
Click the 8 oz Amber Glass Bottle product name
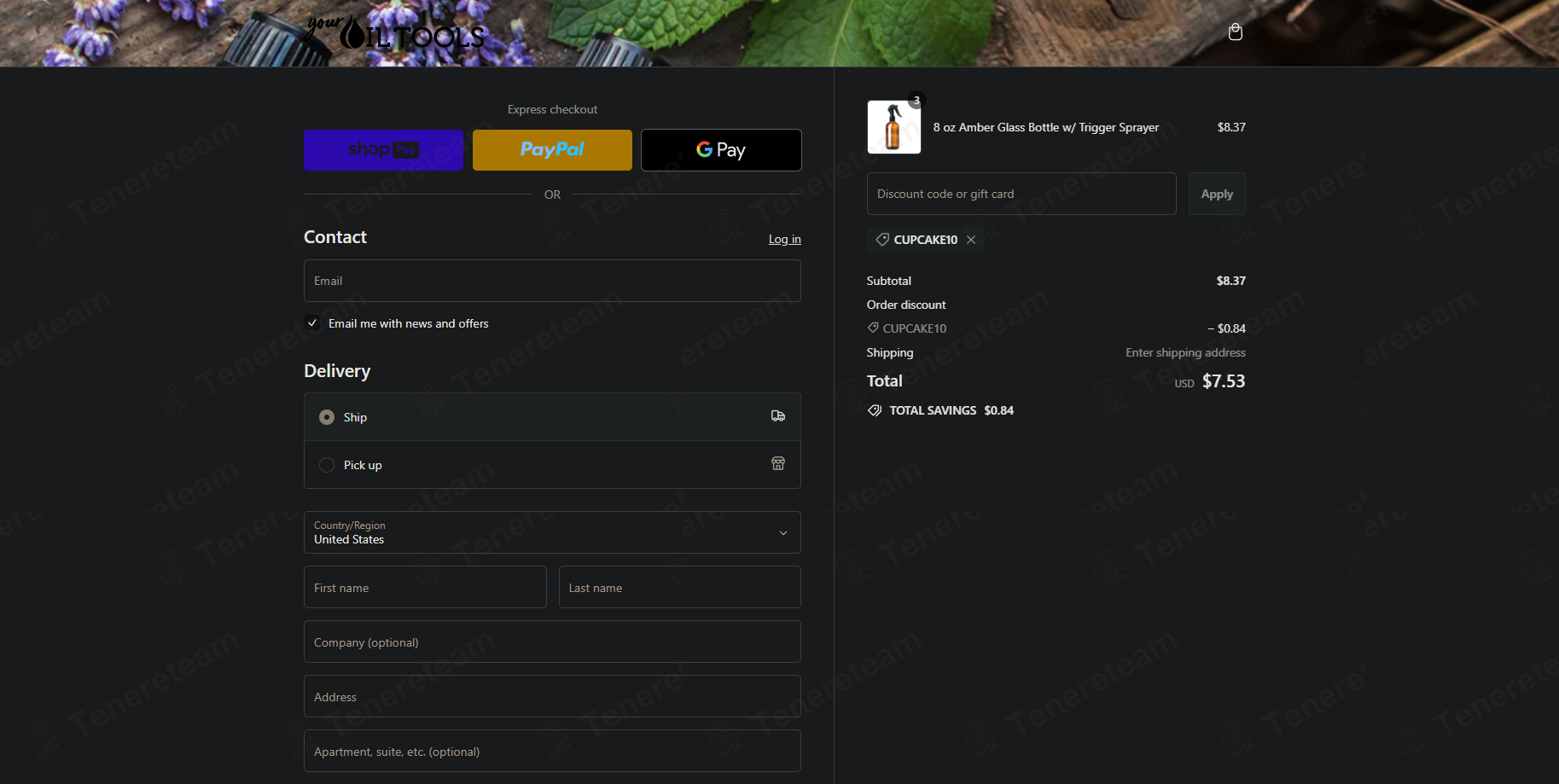pyautogui.click(x=1045, y=127)
